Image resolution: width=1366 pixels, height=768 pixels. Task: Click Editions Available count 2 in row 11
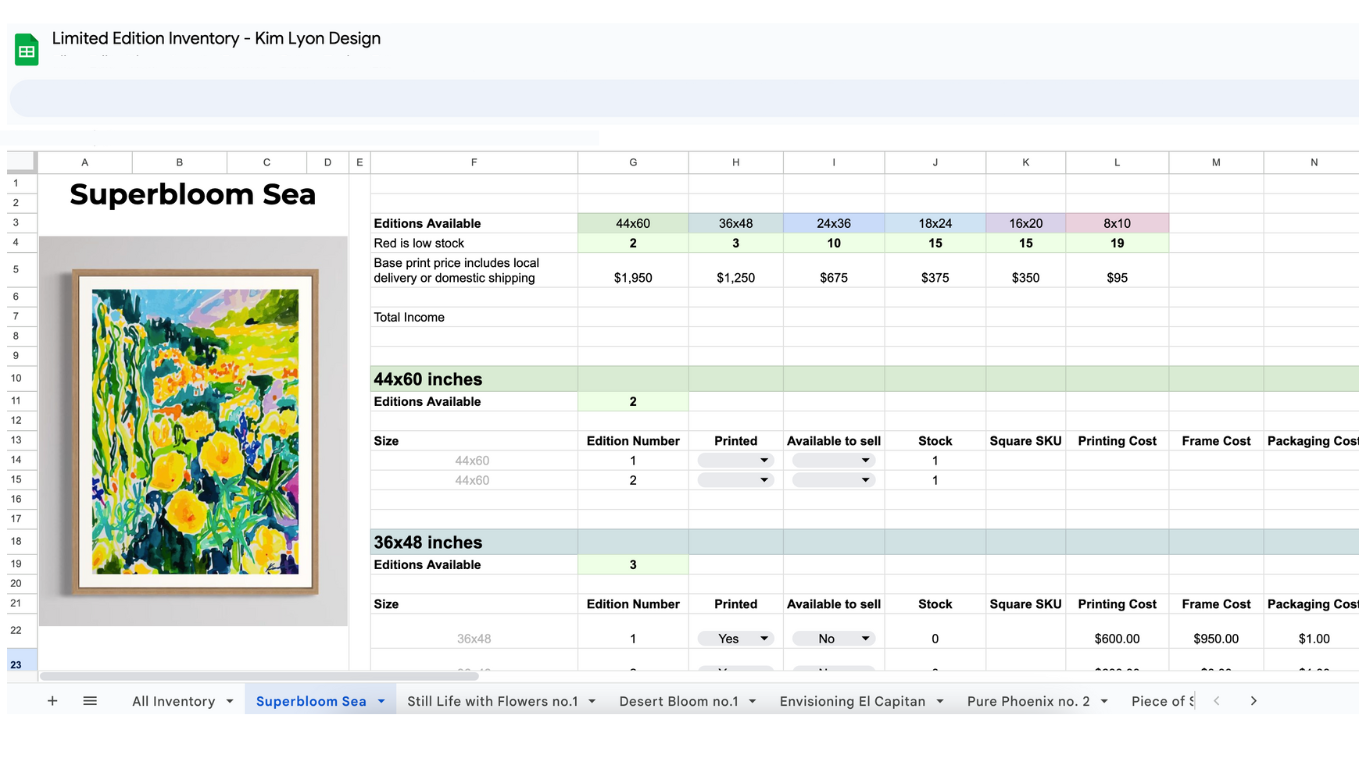click(x=633, y=401)
